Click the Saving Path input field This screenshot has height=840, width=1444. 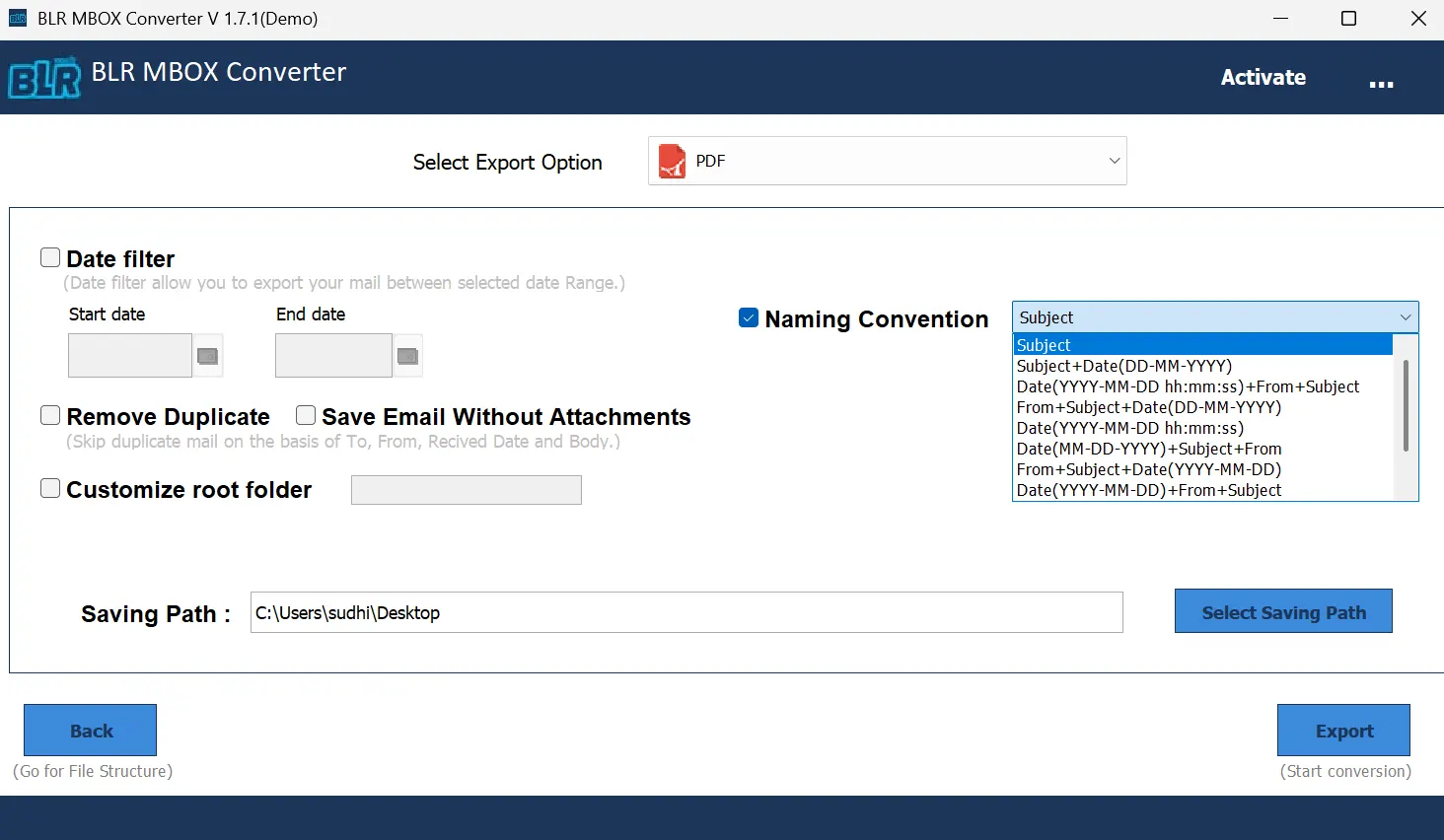(x=685, y=612)
